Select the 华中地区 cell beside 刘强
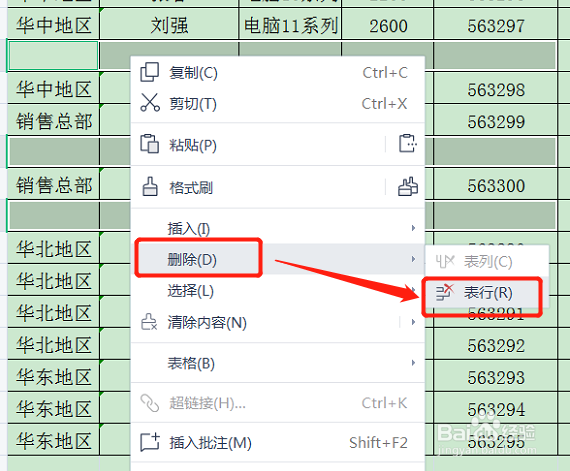The width and height of the screenshot is (570, 471). click(x=53, y=25)
